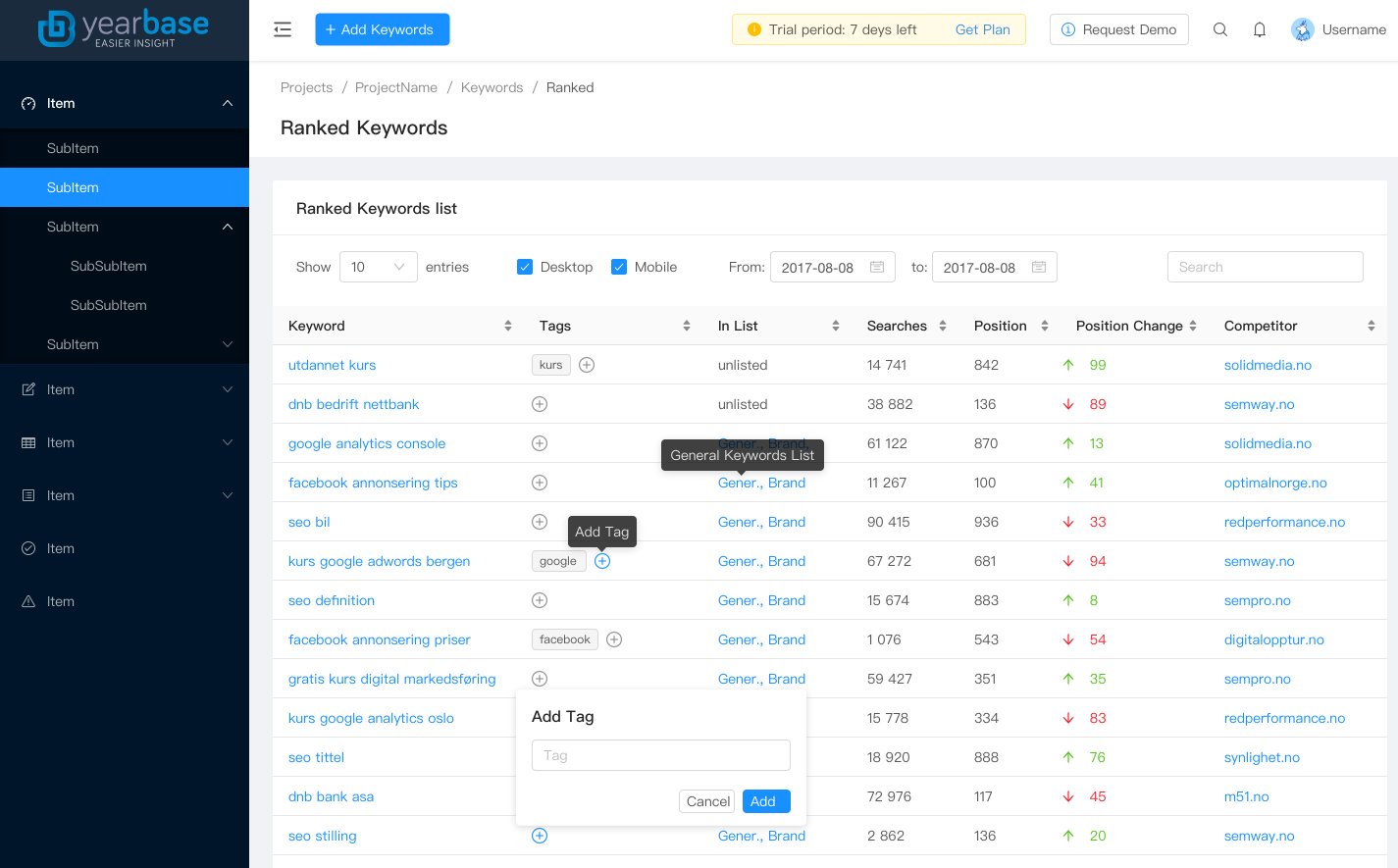Screen dimensions: 1398x868
Task: Collapse the sidebar using the hamburger icon
Action: (x=283, y=29)
